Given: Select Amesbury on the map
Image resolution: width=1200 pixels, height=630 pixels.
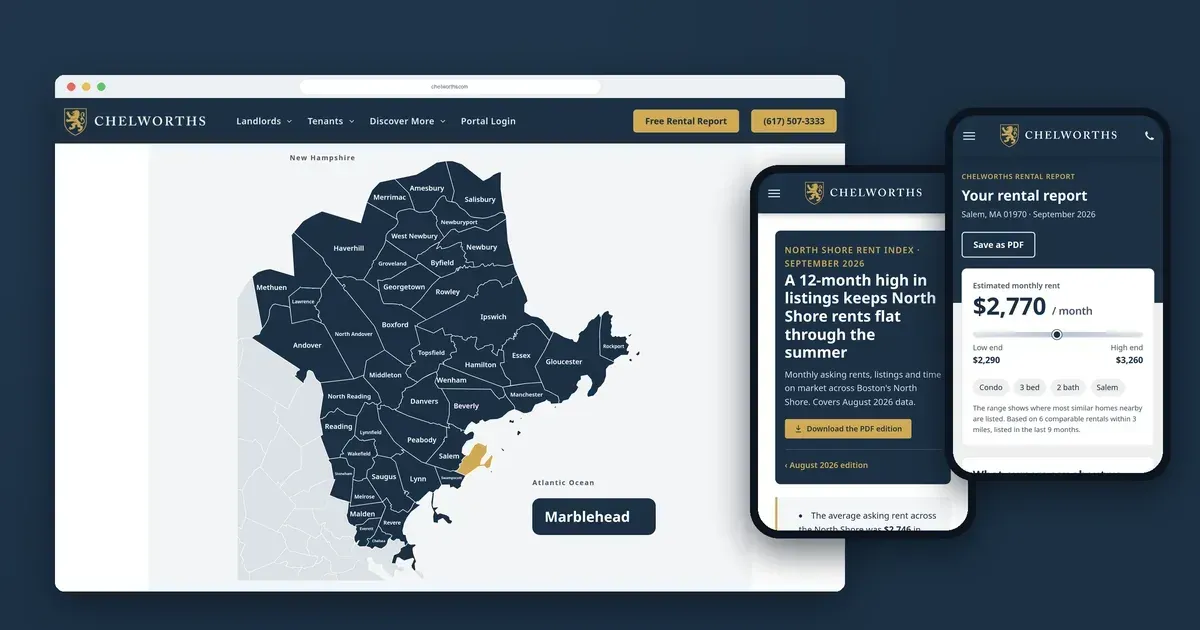Looking at the screenshot, I should pos(427,188).
